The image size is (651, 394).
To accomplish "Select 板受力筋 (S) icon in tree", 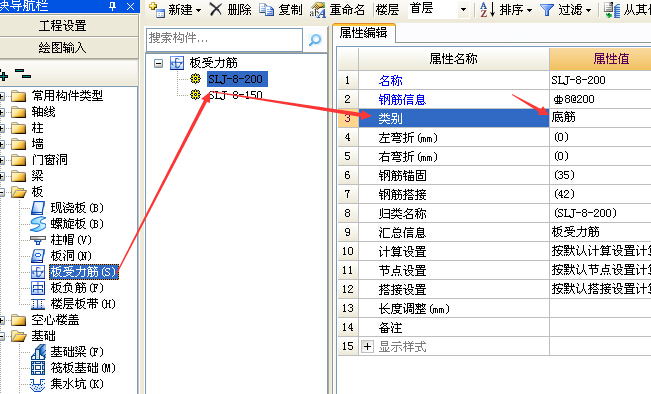I will pos(38,272).
